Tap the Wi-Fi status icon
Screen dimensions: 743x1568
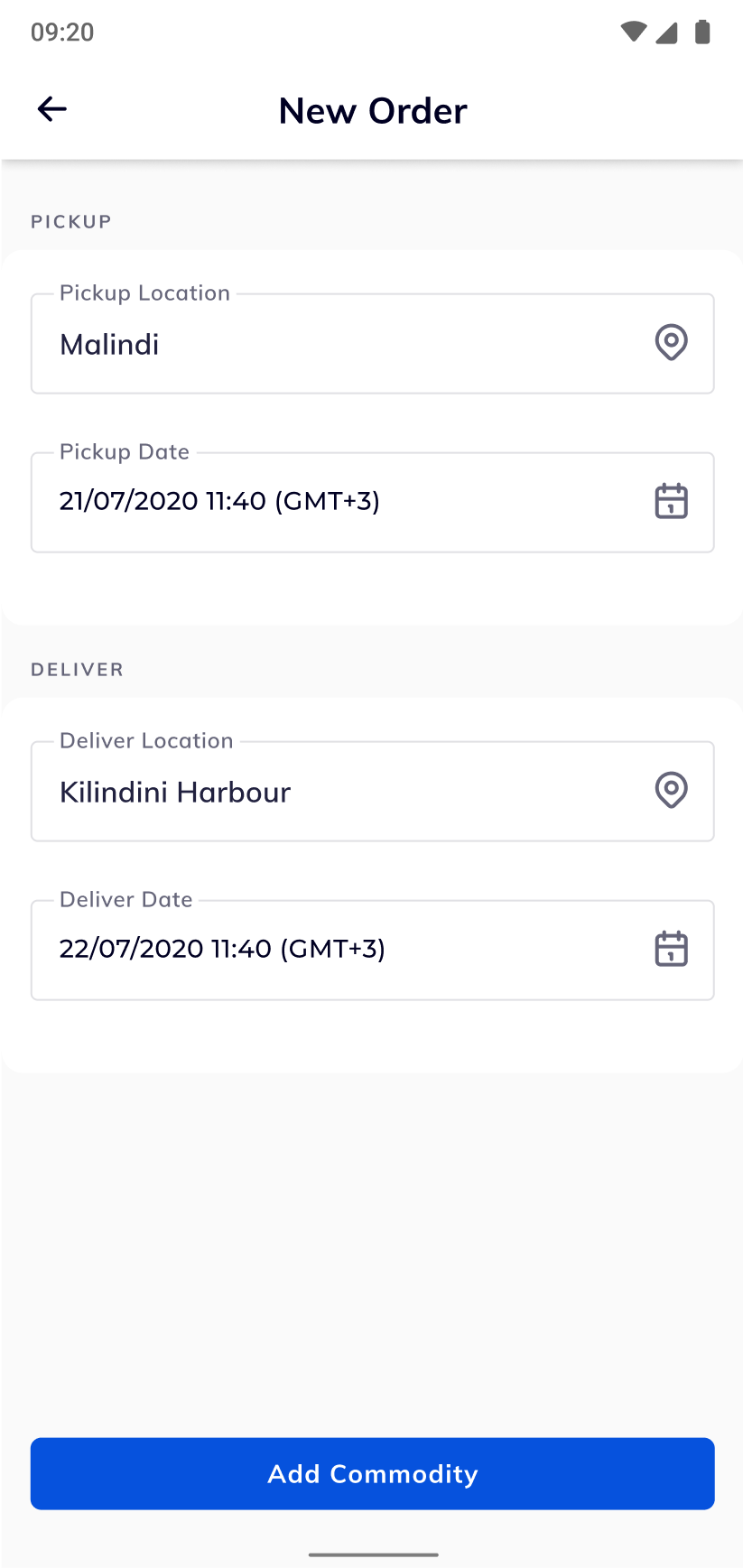[634, 32]
